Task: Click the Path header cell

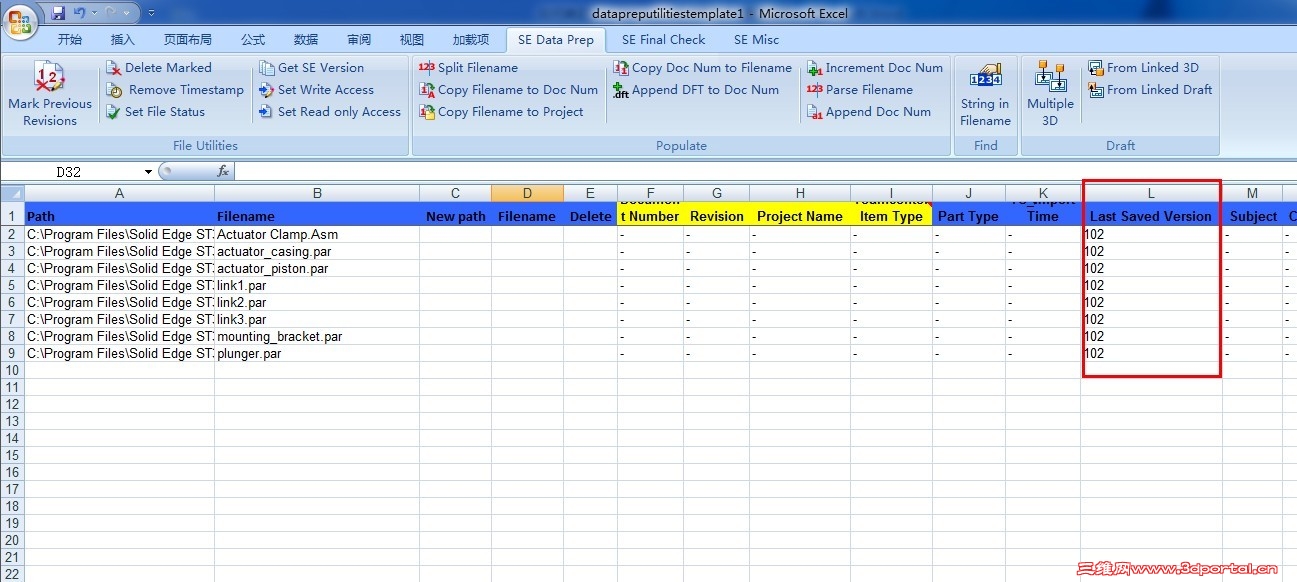Action: tap(120, 216)
